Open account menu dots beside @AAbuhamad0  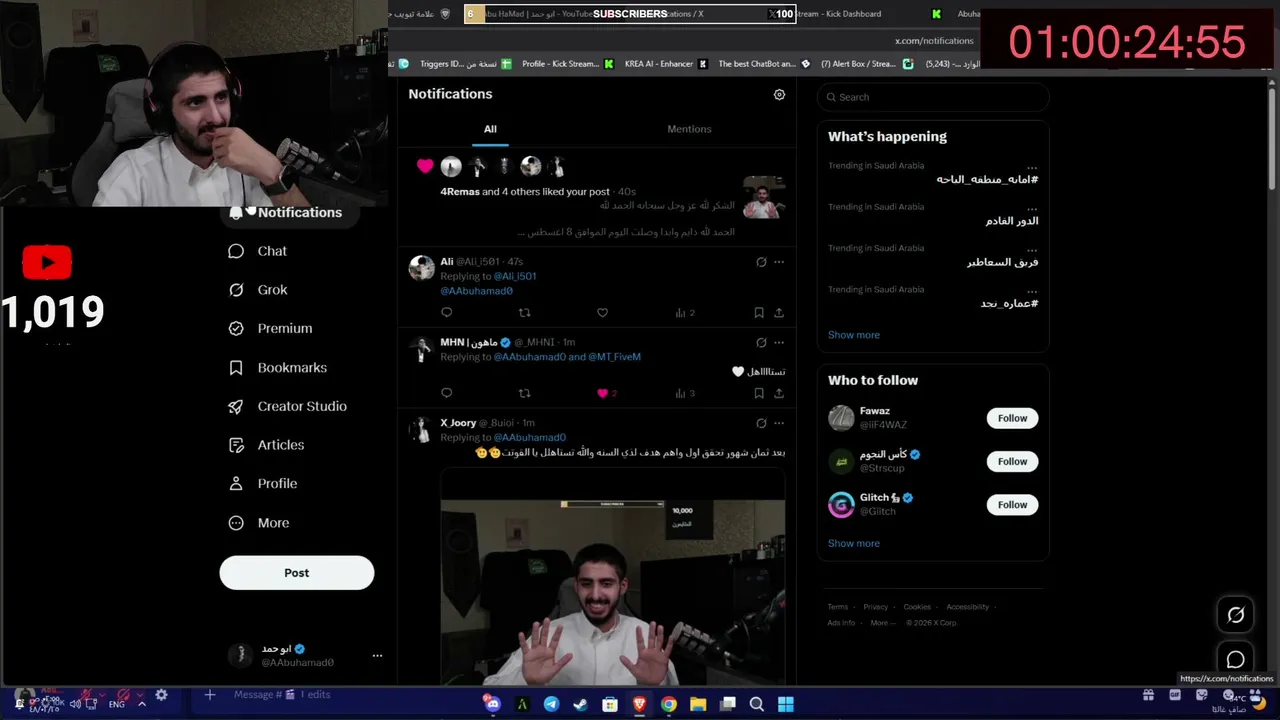click(x=377, y=656)
